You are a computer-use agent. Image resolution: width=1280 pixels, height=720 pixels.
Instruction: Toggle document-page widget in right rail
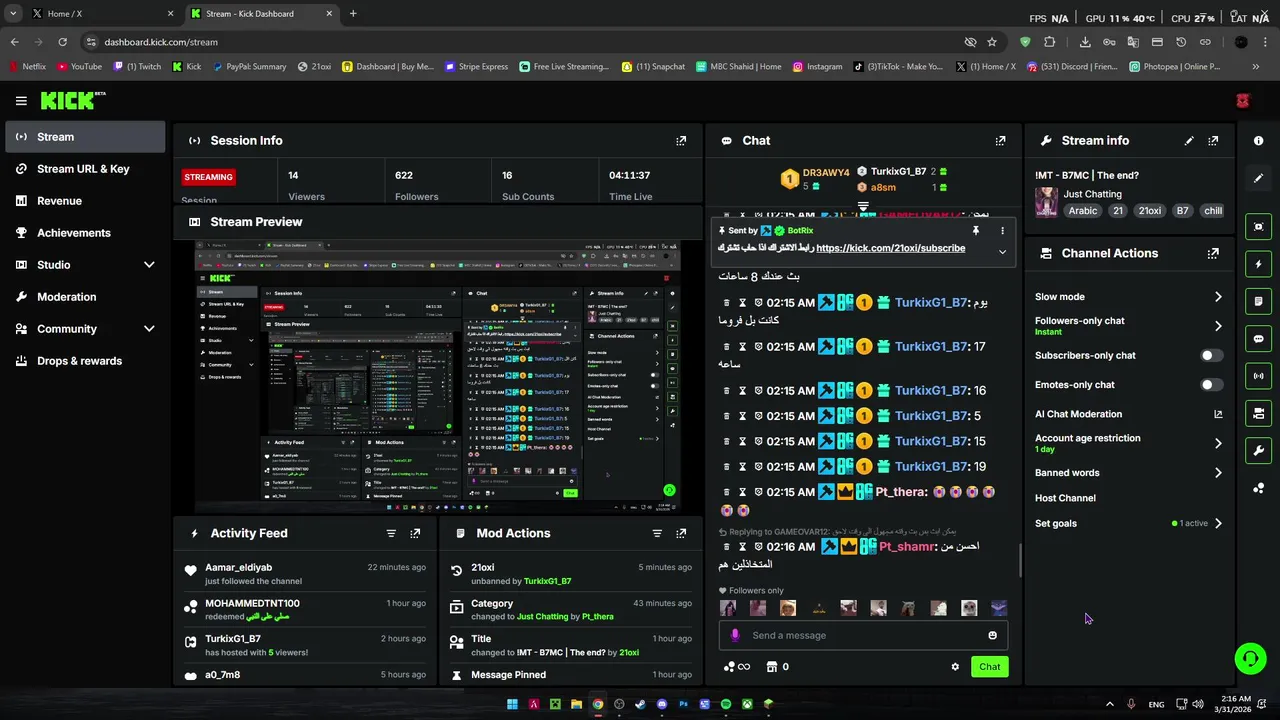pos(1259,301)
